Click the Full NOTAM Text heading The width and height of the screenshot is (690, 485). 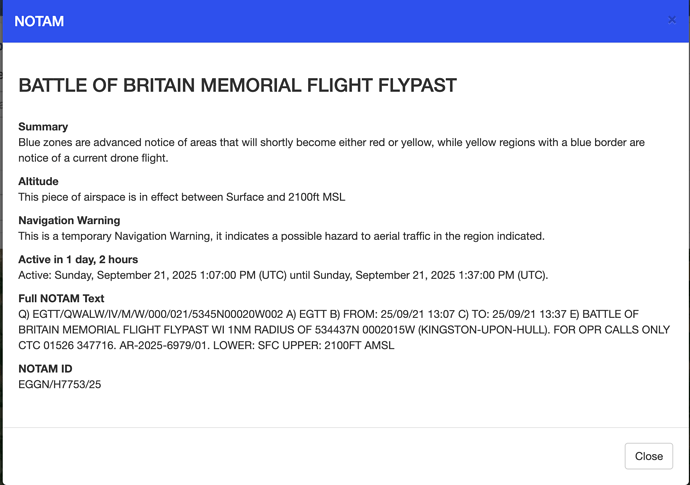coord(61,298)
